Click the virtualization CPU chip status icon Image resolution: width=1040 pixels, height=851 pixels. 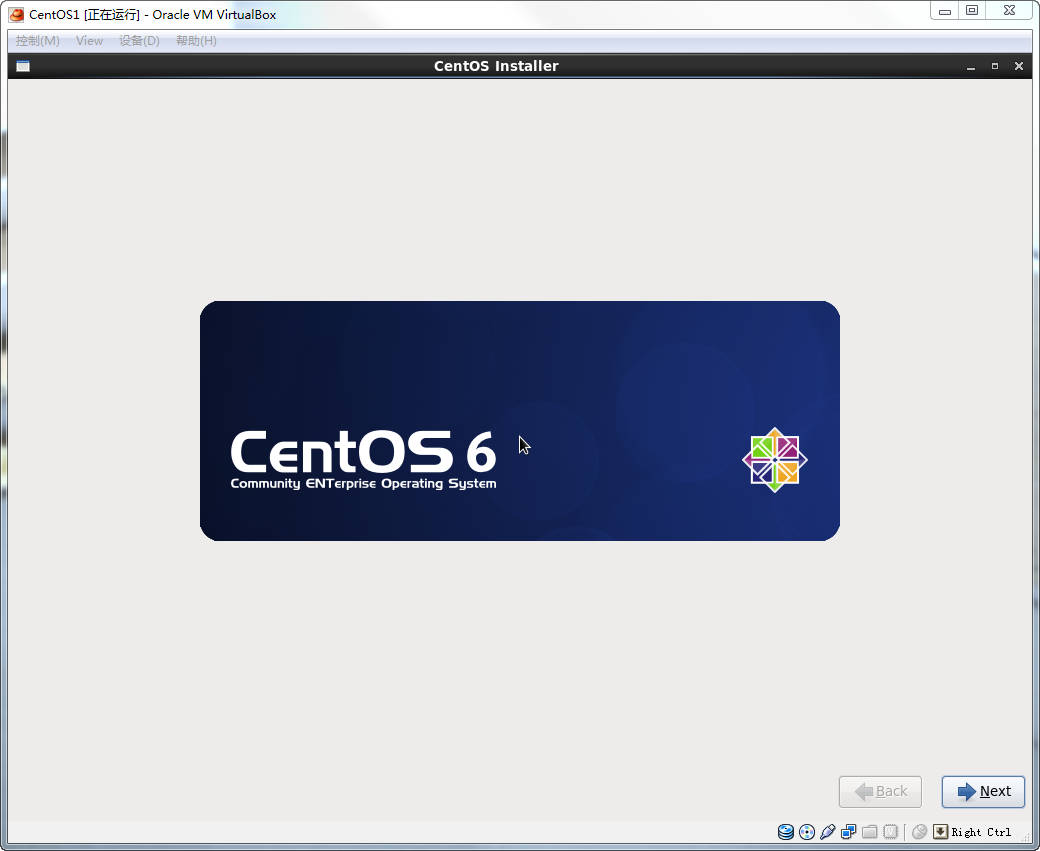[891, 832]
